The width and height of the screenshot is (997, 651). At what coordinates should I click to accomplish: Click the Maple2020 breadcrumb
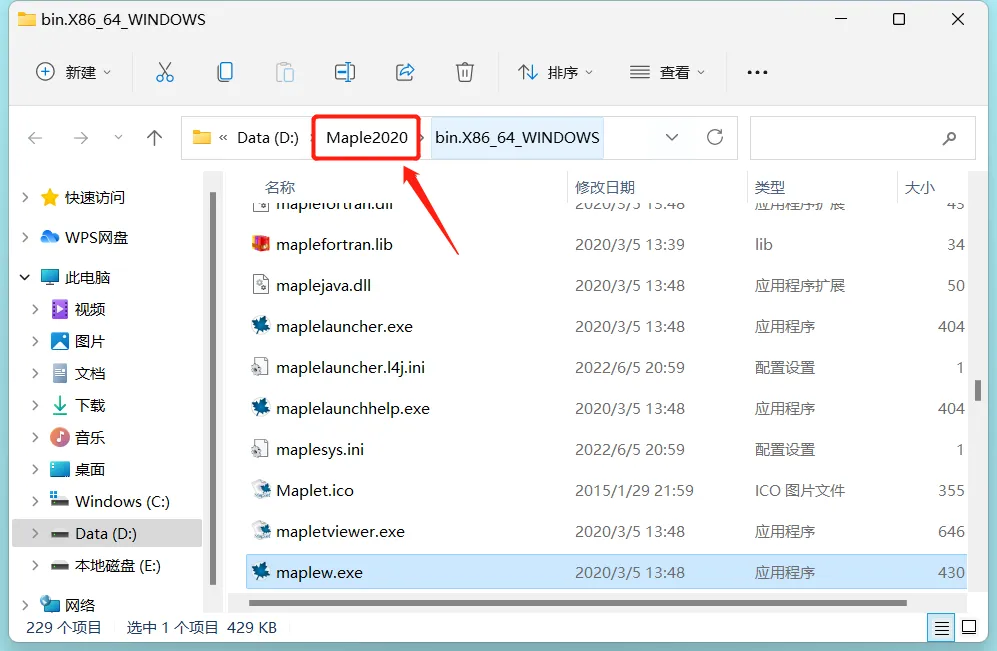point(367,137)
